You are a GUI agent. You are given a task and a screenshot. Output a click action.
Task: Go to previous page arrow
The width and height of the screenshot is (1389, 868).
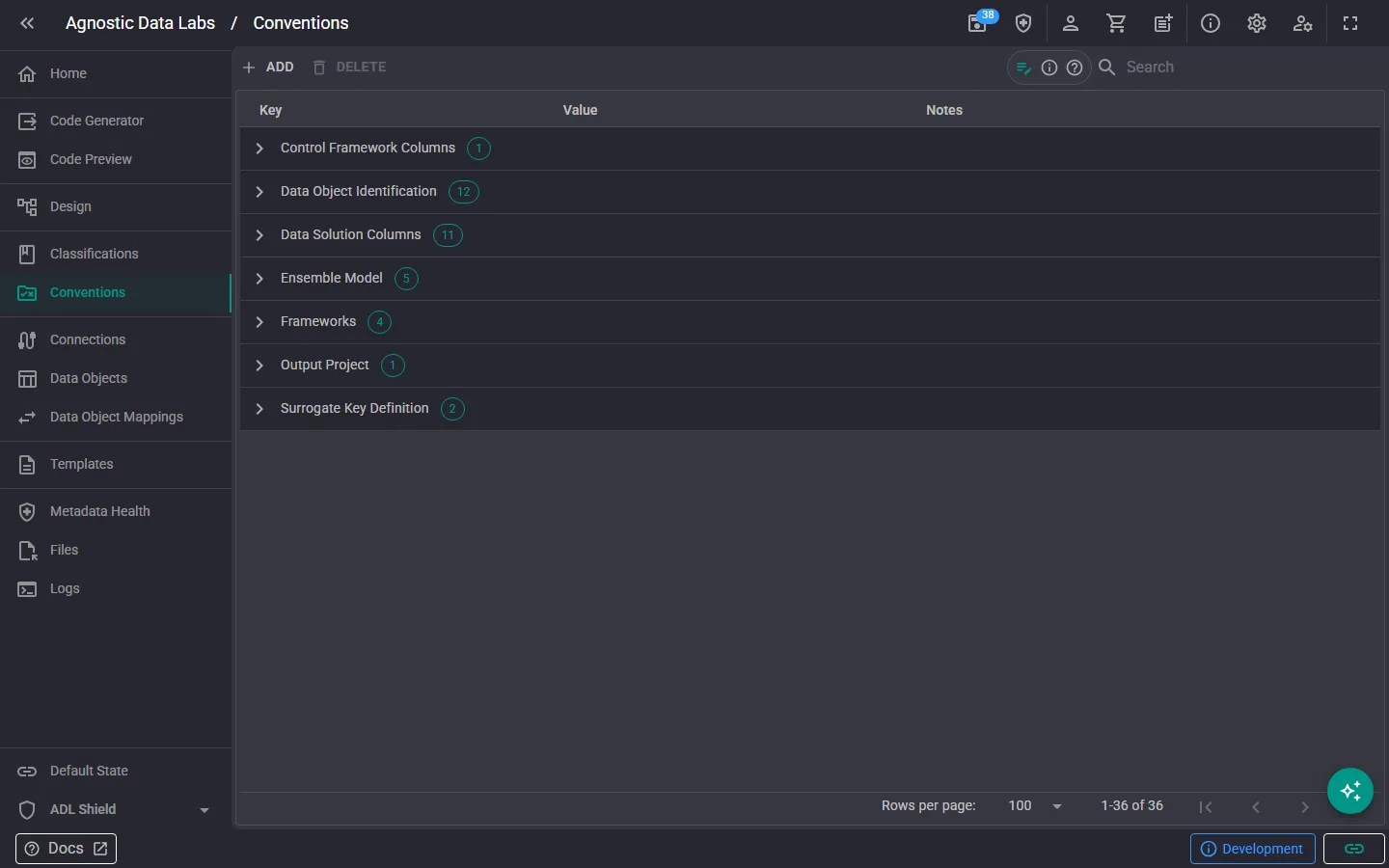click(x=1256, y=806)
